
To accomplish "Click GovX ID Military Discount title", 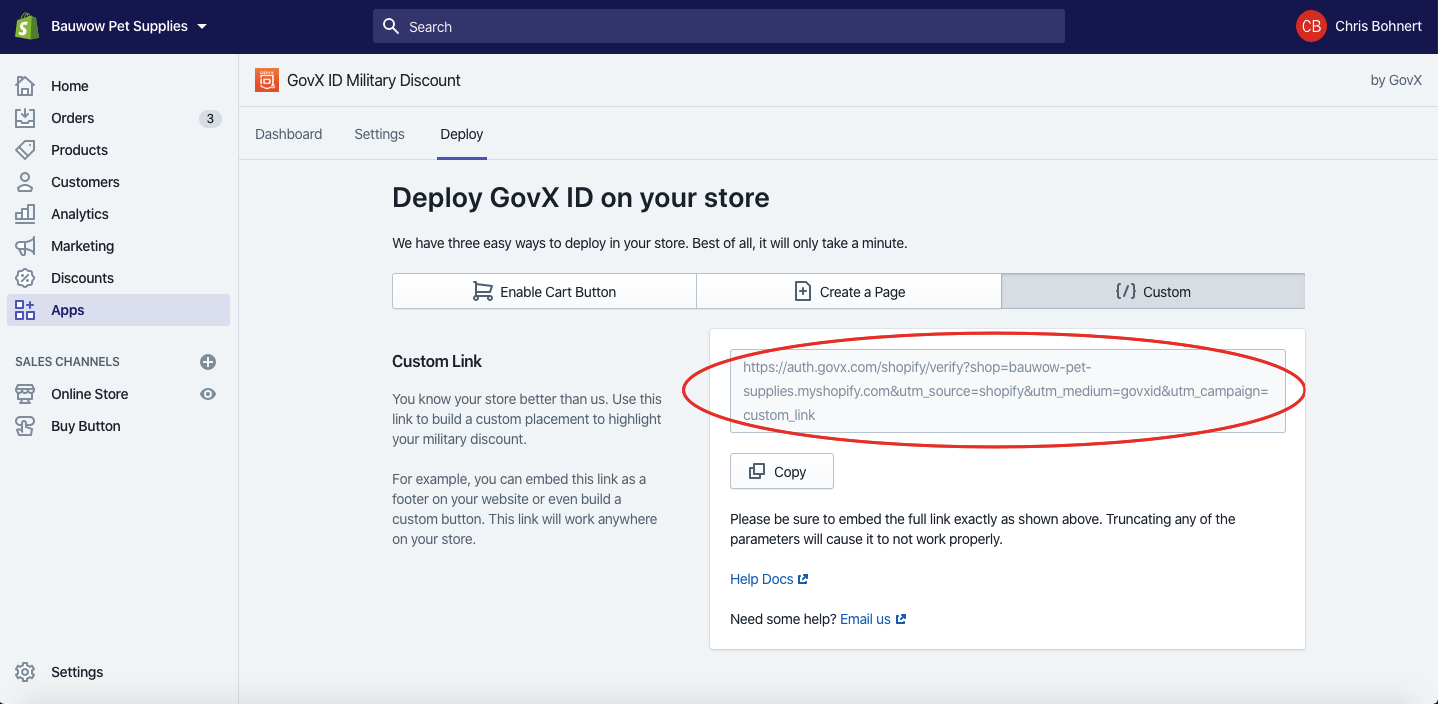I will (x=374, y=80).
